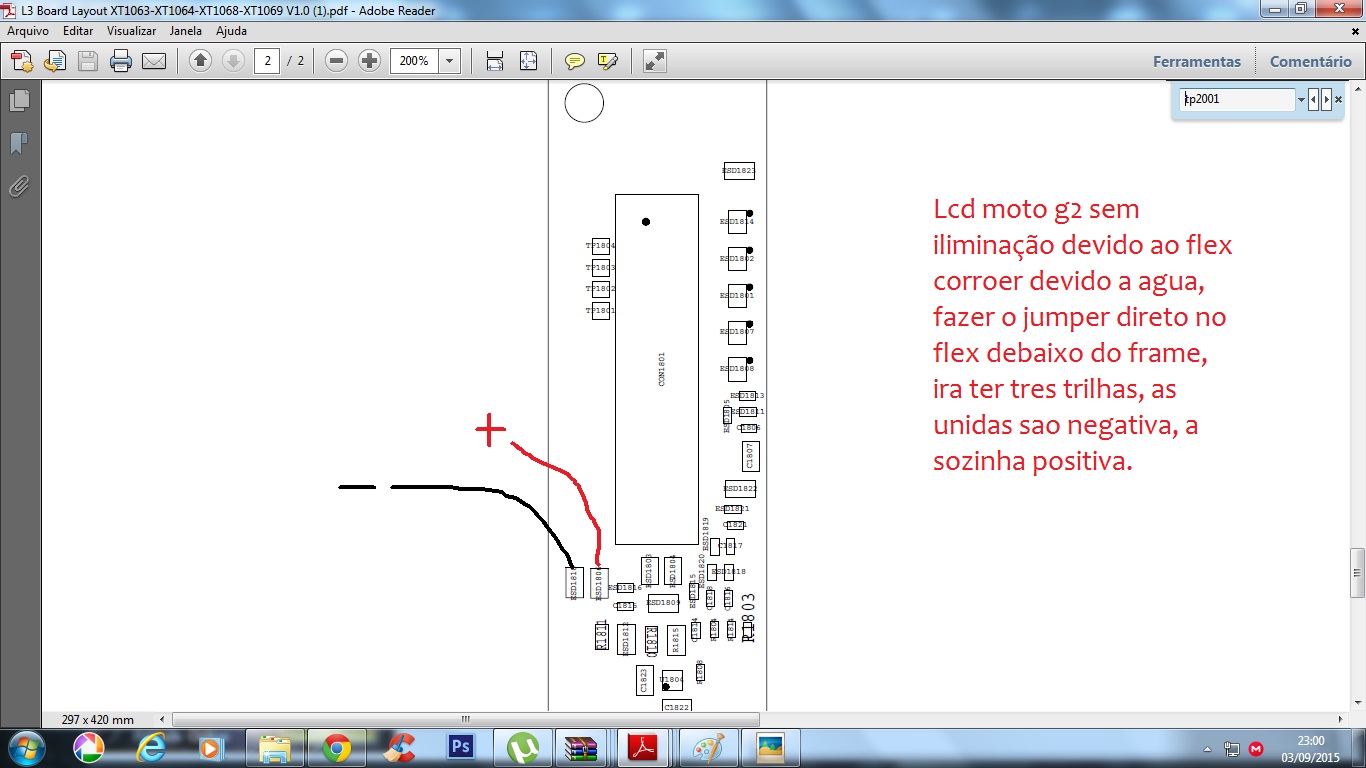Click horizontal scrollbar left arrow
The width and height of the screenshot is (1366, 768).
(163, 720)
